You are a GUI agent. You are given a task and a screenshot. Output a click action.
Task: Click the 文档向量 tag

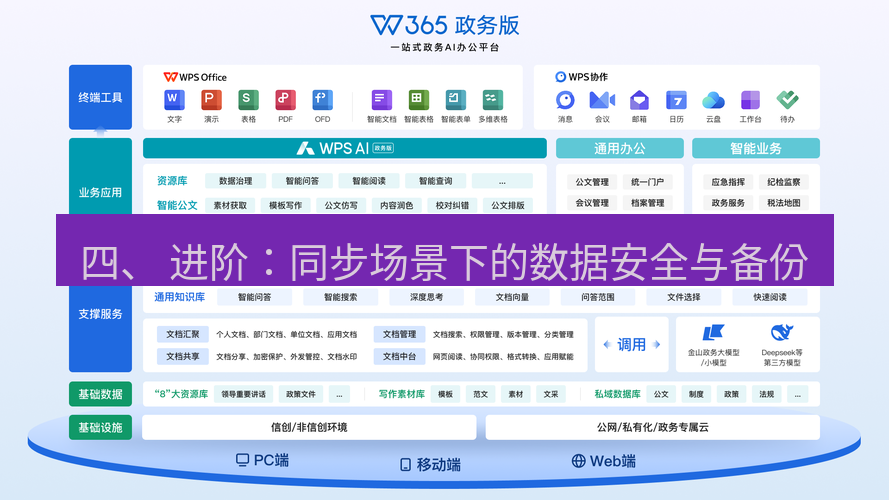tap(512, 297)
